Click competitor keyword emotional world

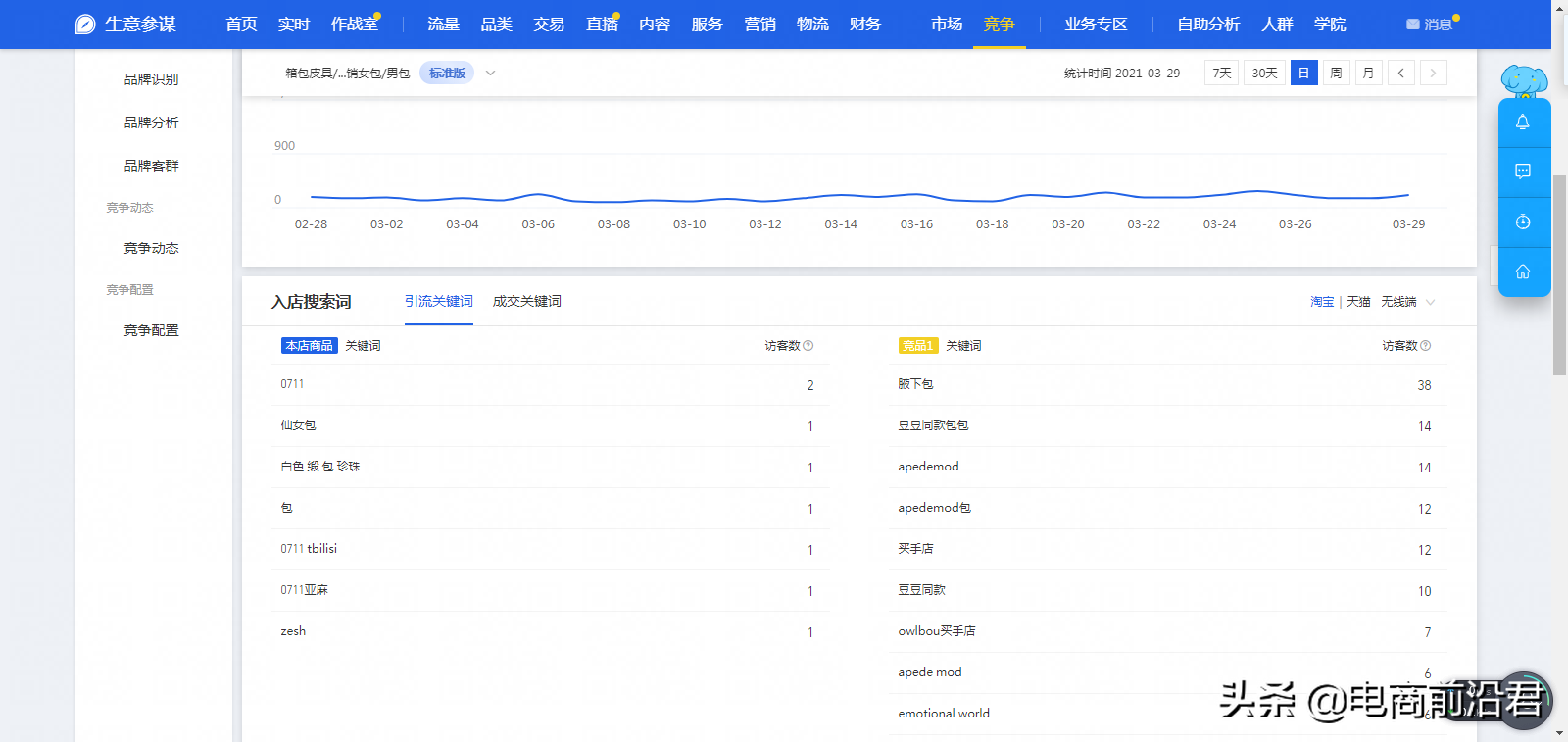(x=944, y=714)
